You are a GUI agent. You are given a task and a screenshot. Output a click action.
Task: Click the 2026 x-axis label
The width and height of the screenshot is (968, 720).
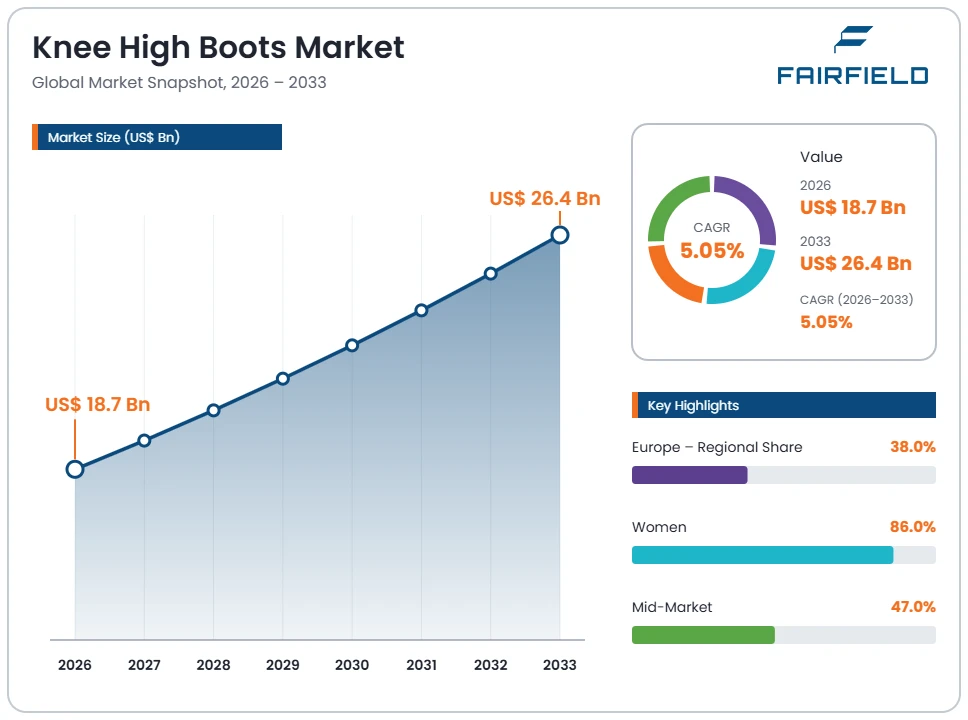point(75,665)
